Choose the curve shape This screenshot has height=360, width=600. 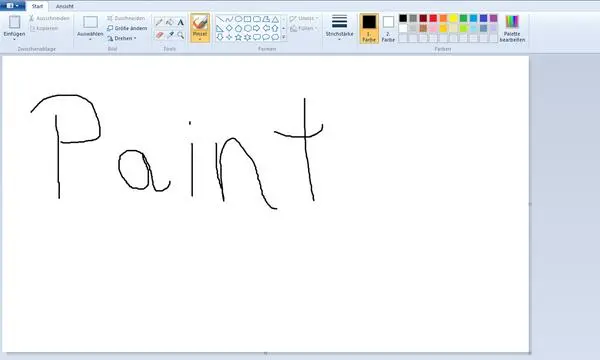point(229,19)
